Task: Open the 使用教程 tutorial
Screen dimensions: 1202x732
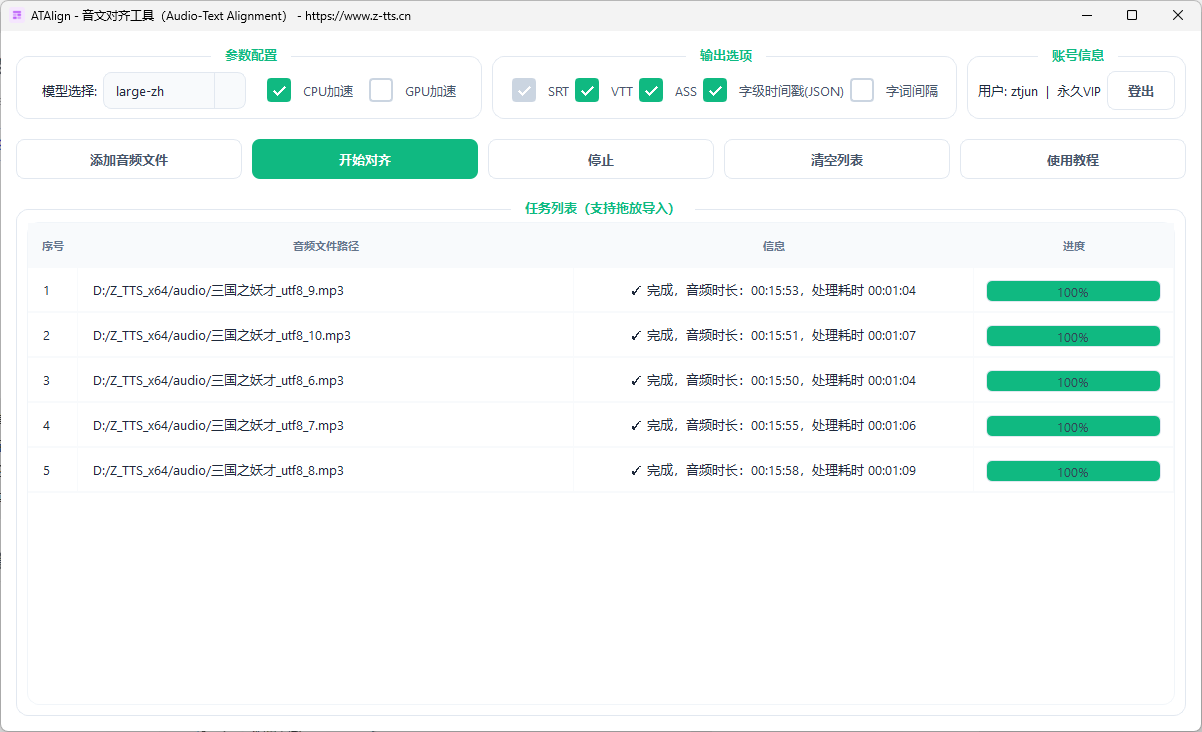Action: [x=1073, y=159]
